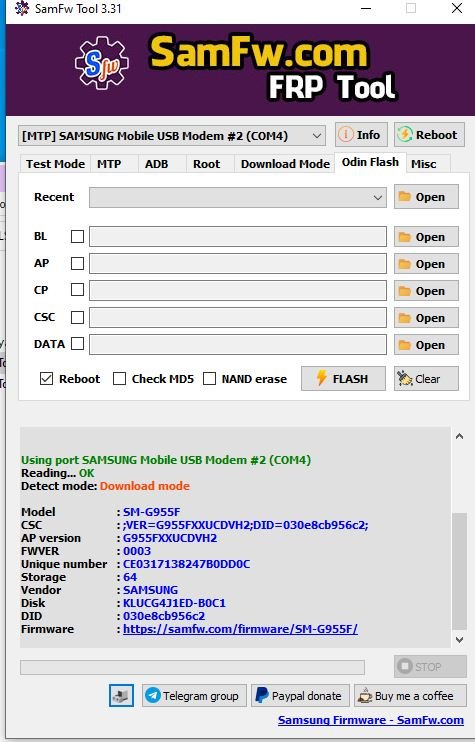Viewport: 475px width, 742px height.
Task: Close the SamFw Tool window
Action: tap(457, 9)
